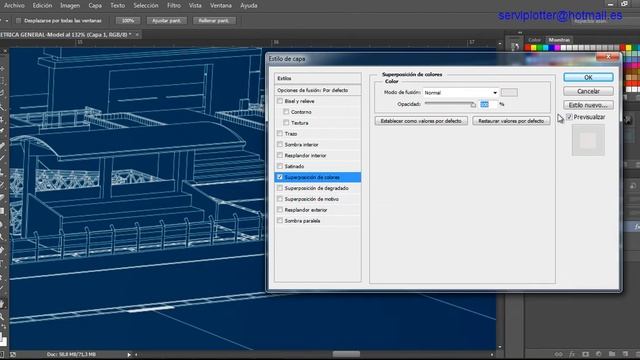640x360 pixels.
Task: Open the Filtro menu
Action: point(174,5)
